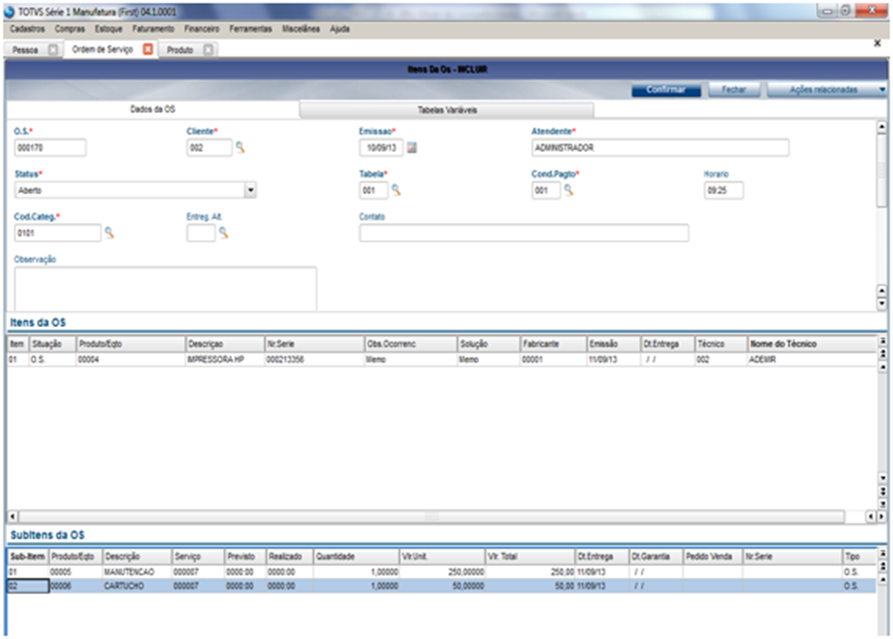The height and width of the screenshot is (639, 893).
Task: Open the Cadastros menu
Action: click(27, 28)
